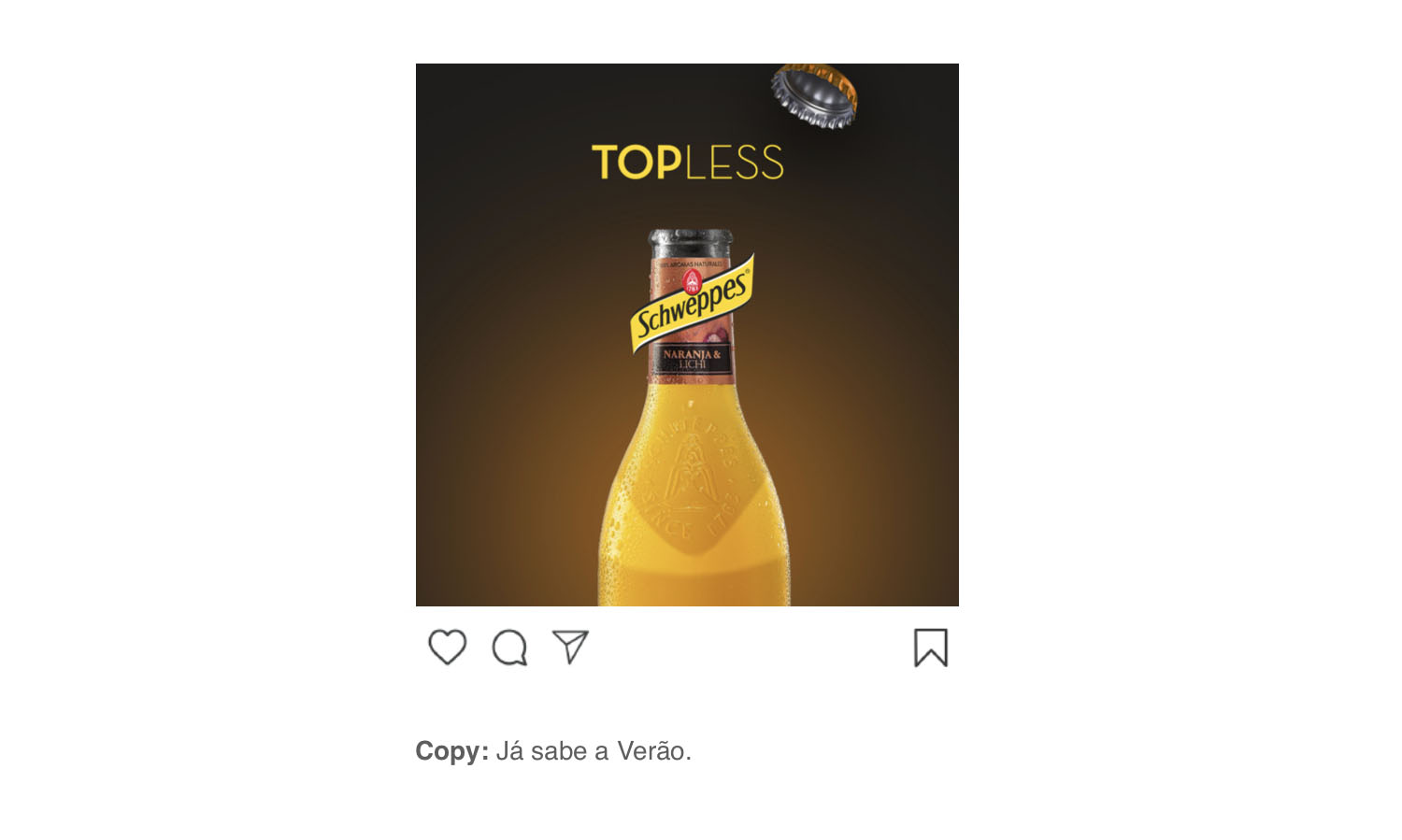The image size is (1402, 840).
Task: Click the bold Copy: label
Action: coord(452,751)
